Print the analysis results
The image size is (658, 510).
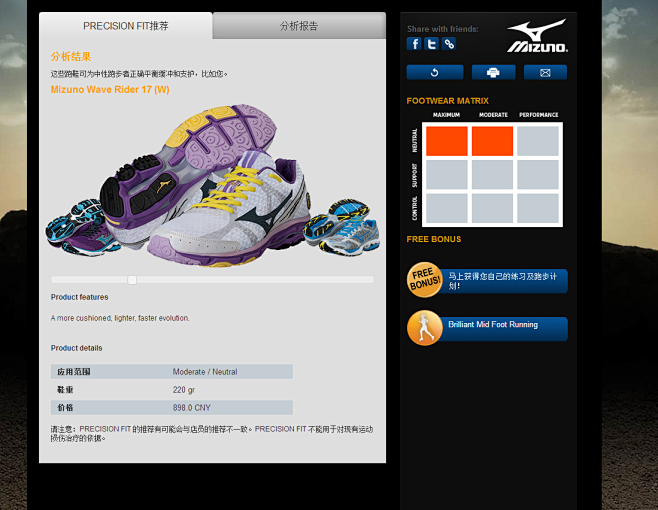493,72
